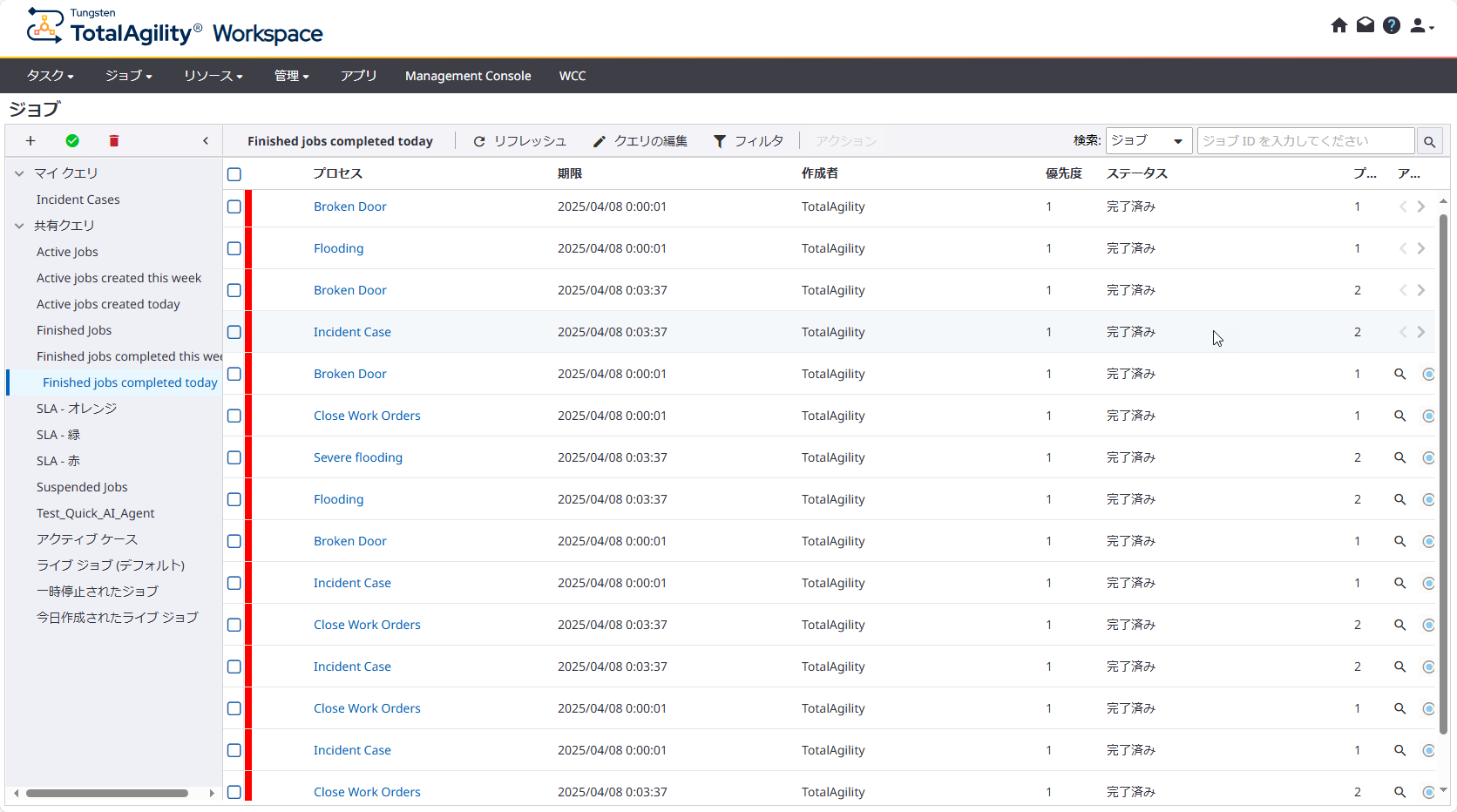1457x812 pixels.
Task: Collapse the マイ クエリ tree section
Action: 19,173
